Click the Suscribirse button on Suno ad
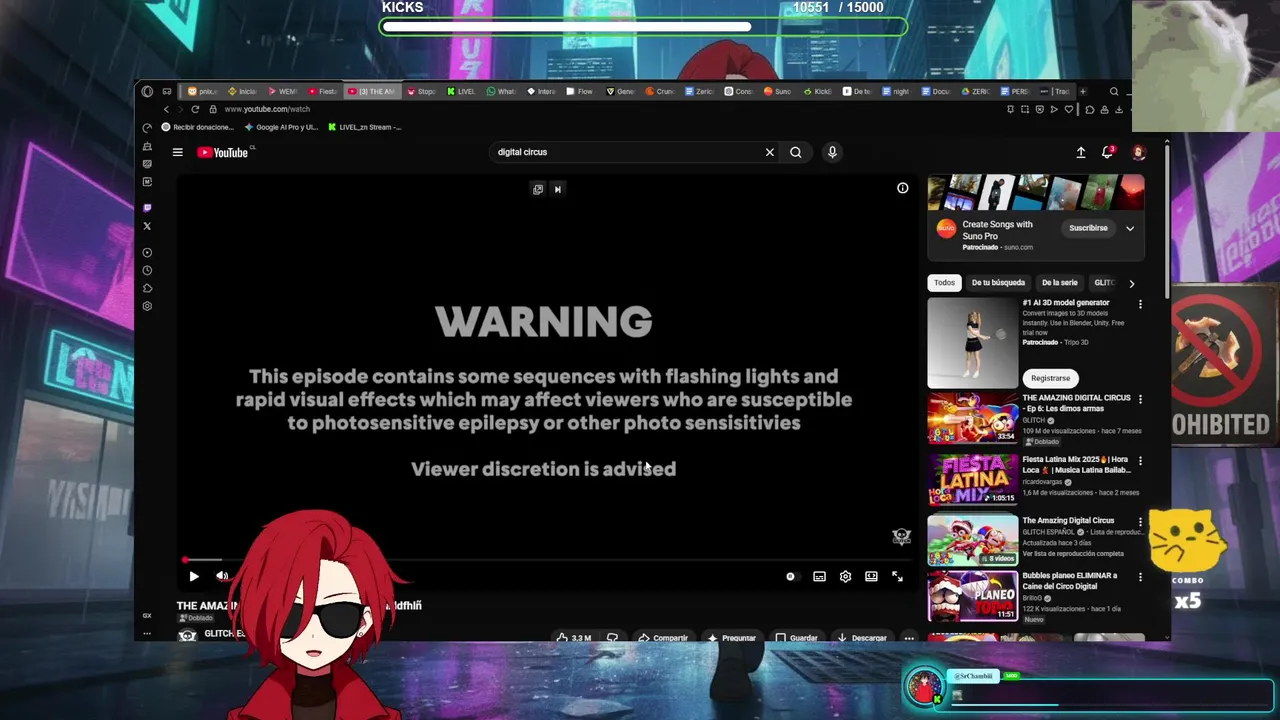 [1088, 228]
